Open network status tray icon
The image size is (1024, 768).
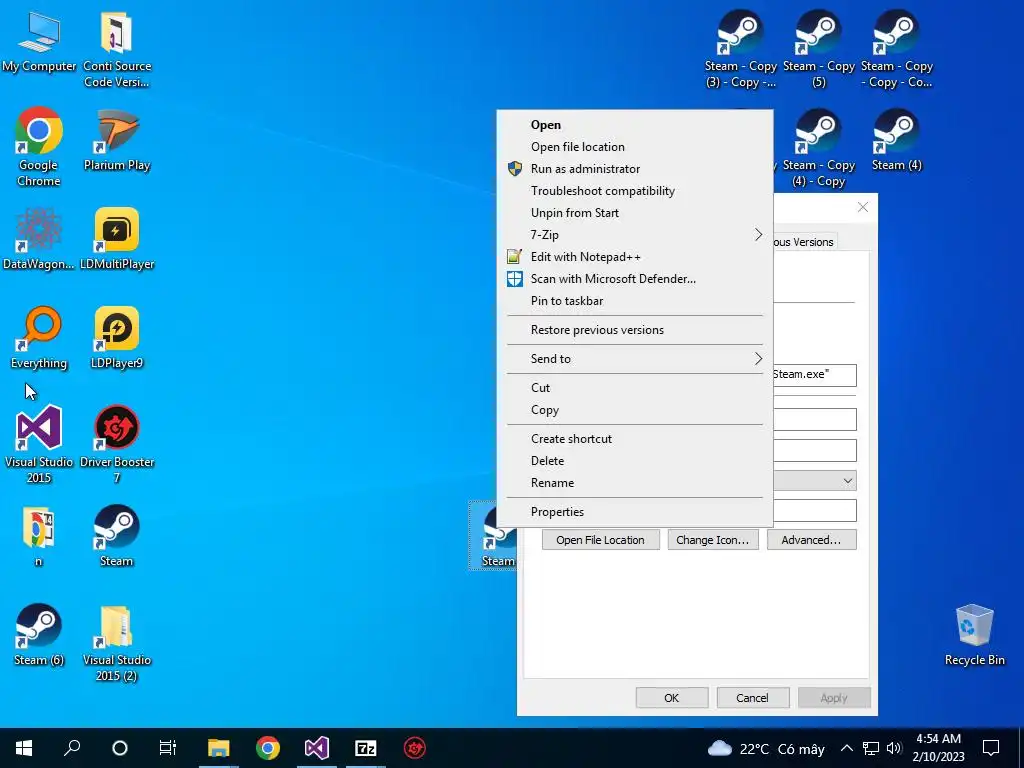tap(871, 748)
